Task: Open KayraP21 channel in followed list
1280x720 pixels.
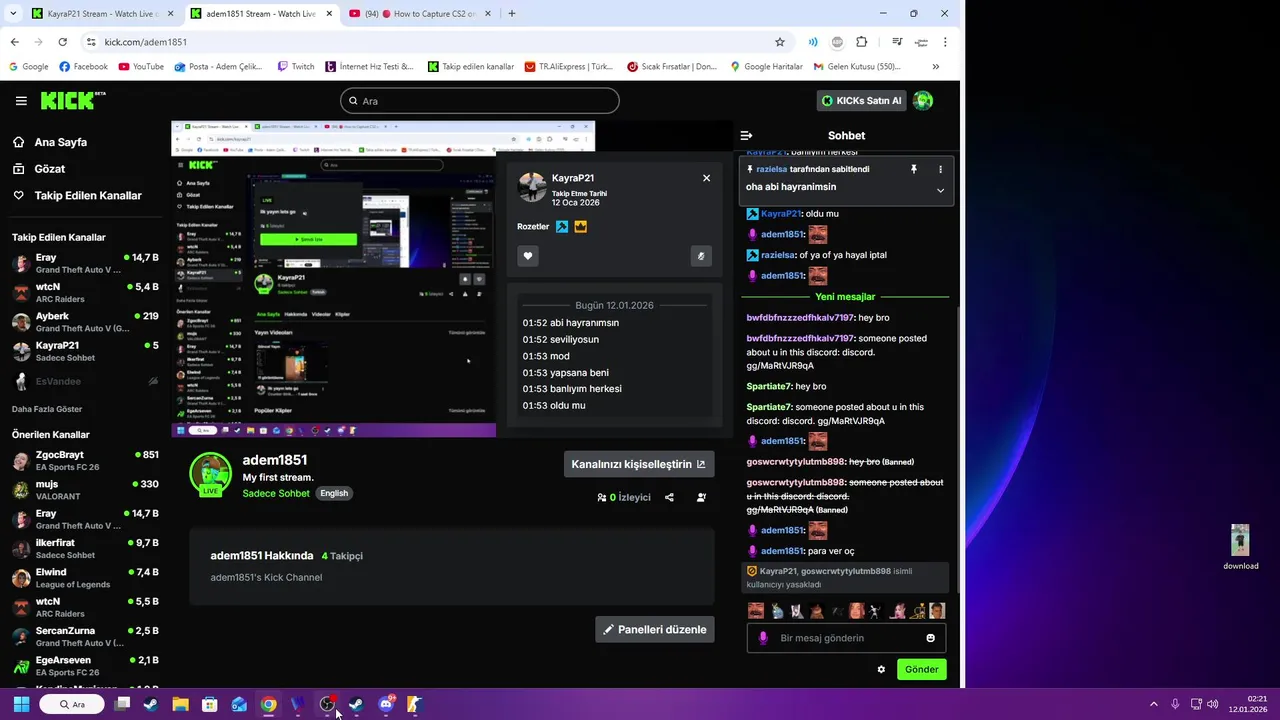Action: pyautogui.click(x=85, y=351)
